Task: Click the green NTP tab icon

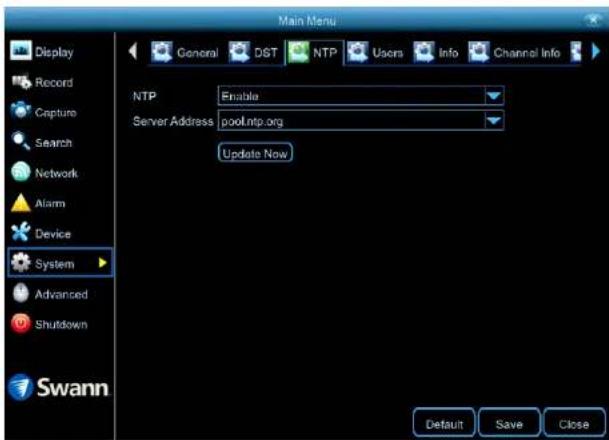Action: point(298,52)
